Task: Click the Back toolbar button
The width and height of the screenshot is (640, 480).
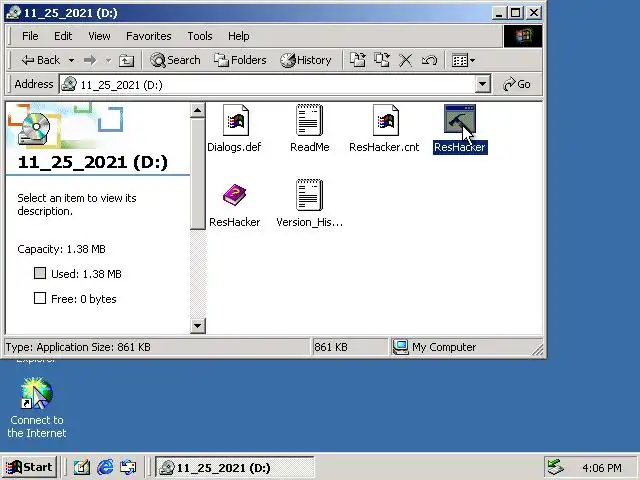Action: pos(40,60)
